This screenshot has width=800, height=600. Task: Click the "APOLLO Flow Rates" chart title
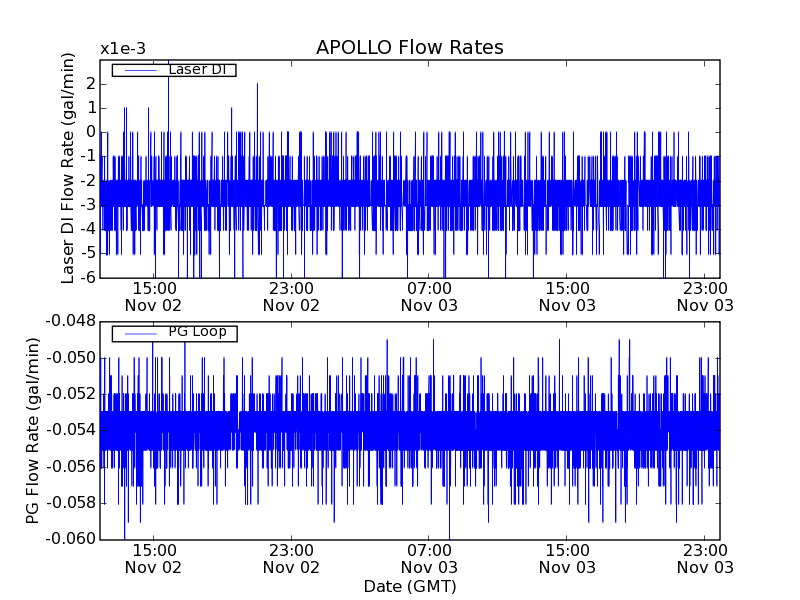coord(409,48)
